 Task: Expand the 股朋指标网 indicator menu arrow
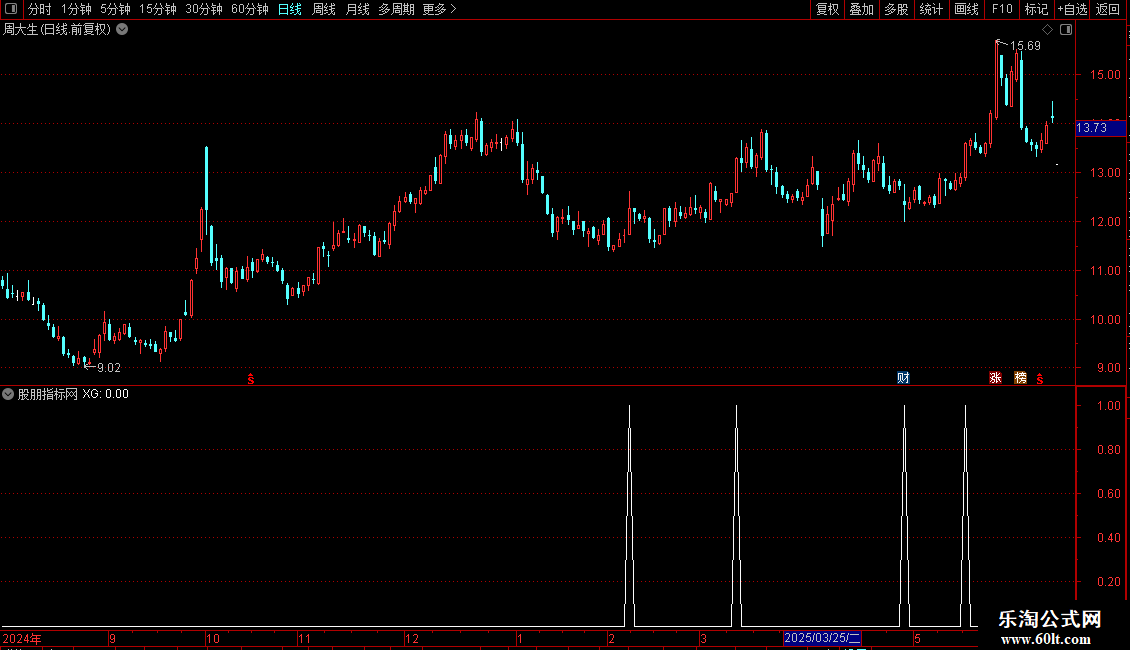[x=8, y=394]
